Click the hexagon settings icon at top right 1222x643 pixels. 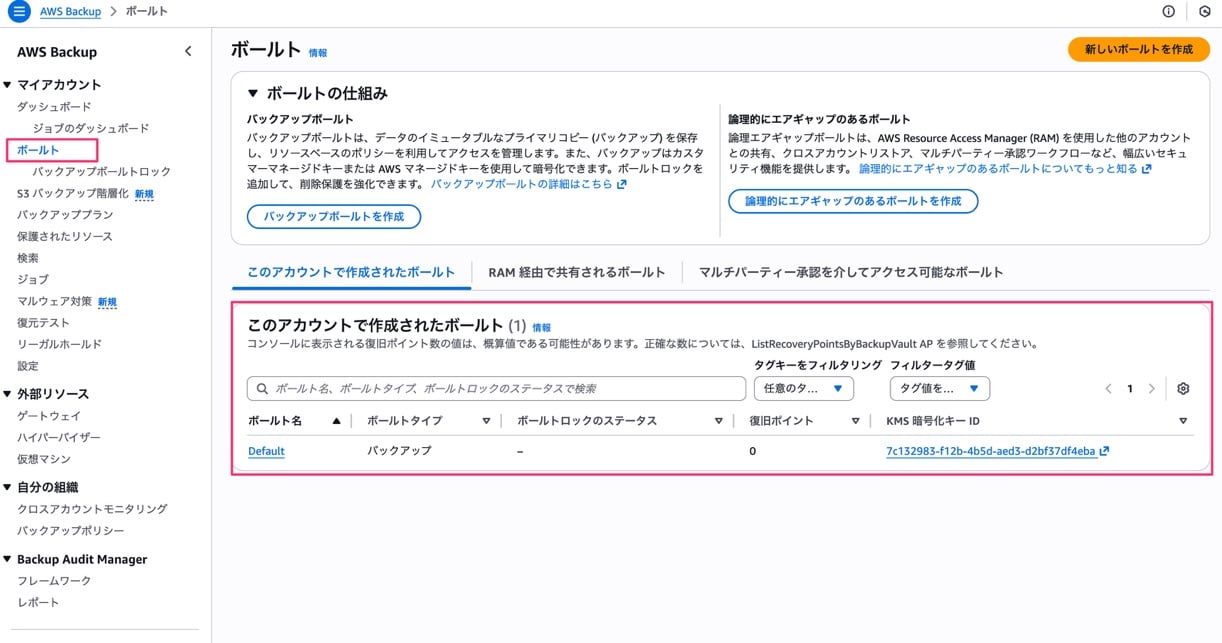coord(1204,11)
